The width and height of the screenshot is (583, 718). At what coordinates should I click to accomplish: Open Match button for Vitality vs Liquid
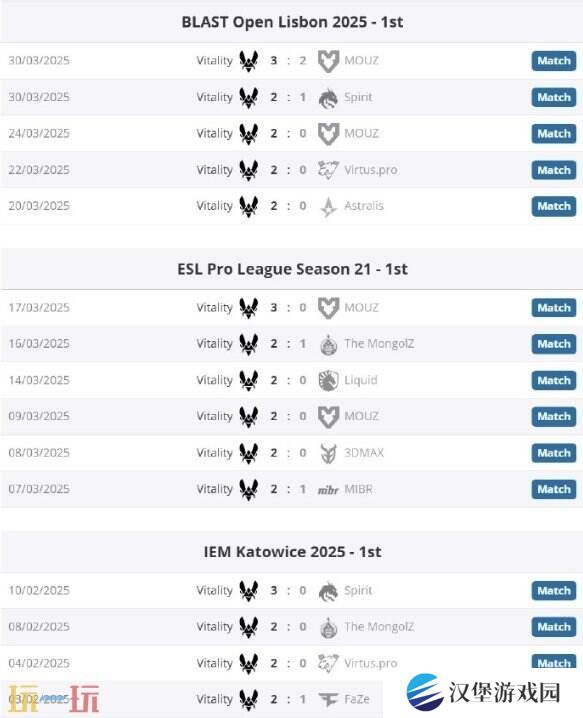554,381
